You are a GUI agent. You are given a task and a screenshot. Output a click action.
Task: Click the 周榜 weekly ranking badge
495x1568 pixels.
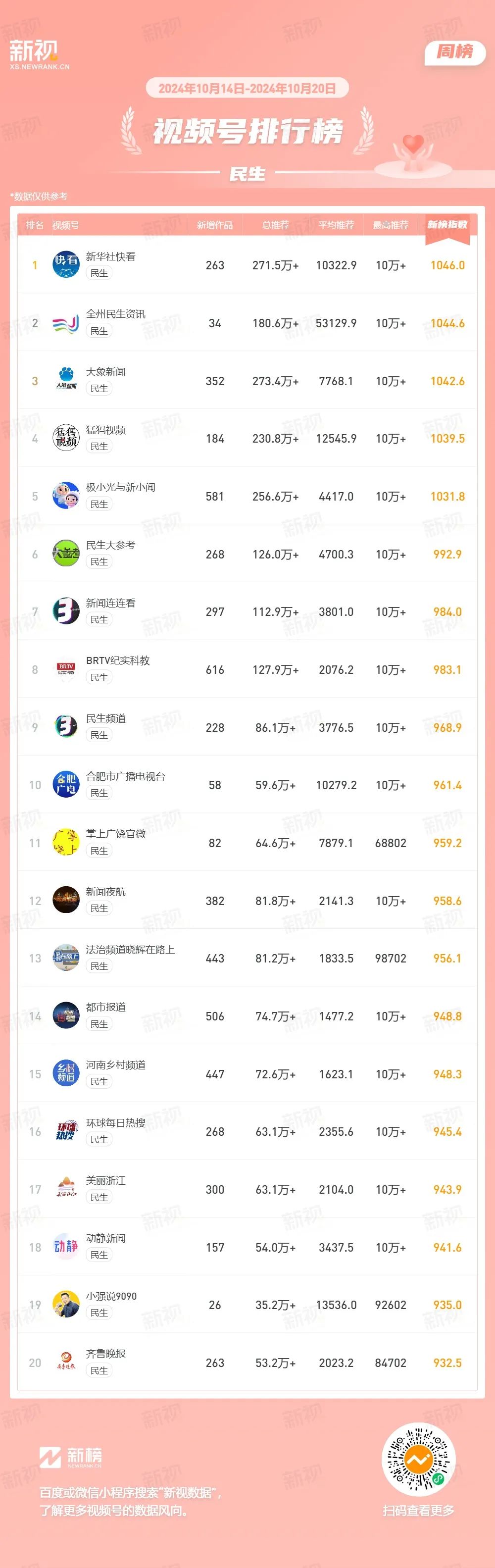(455, 52)
